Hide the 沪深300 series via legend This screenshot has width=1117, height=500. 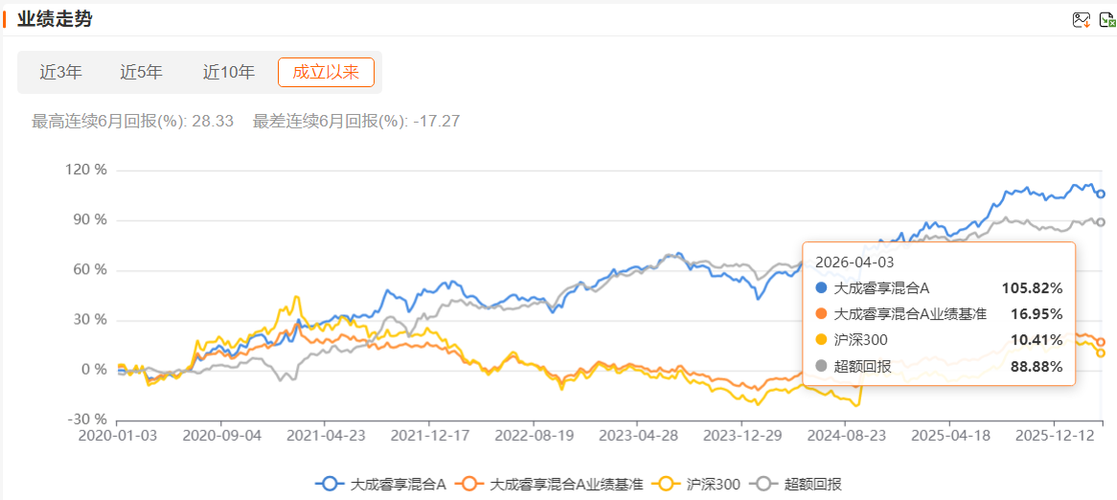click(713, 484)
